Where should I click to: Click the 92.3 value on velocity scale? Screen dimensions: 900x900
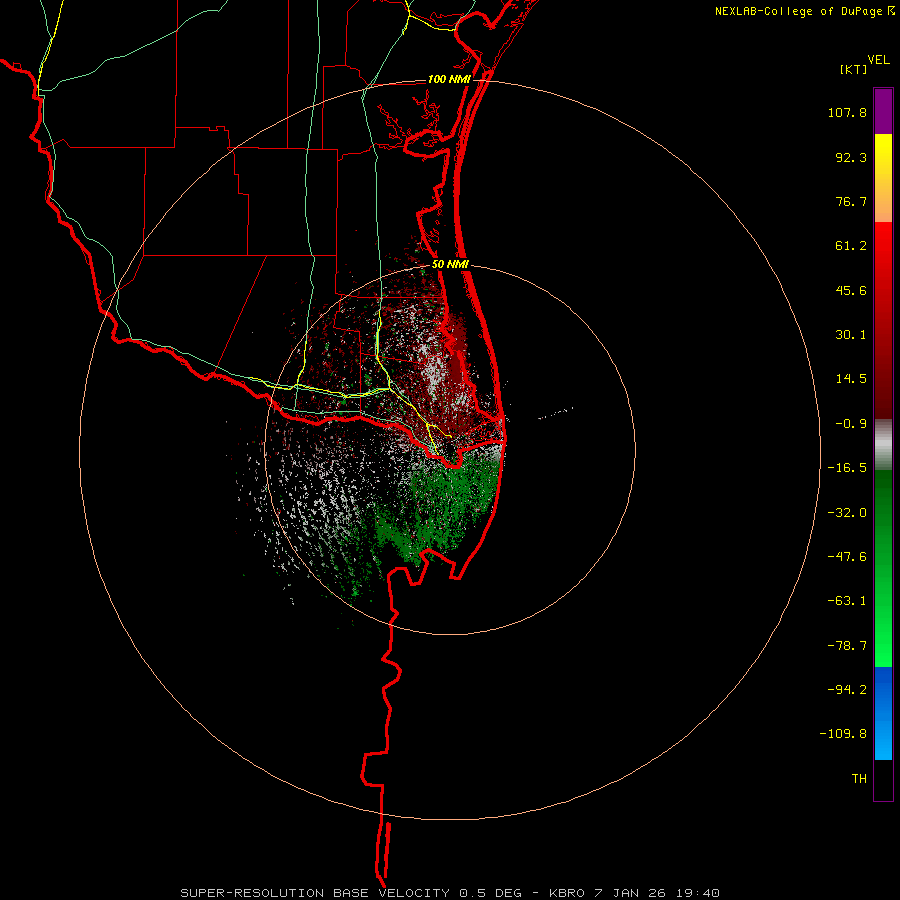click(851, 157)
